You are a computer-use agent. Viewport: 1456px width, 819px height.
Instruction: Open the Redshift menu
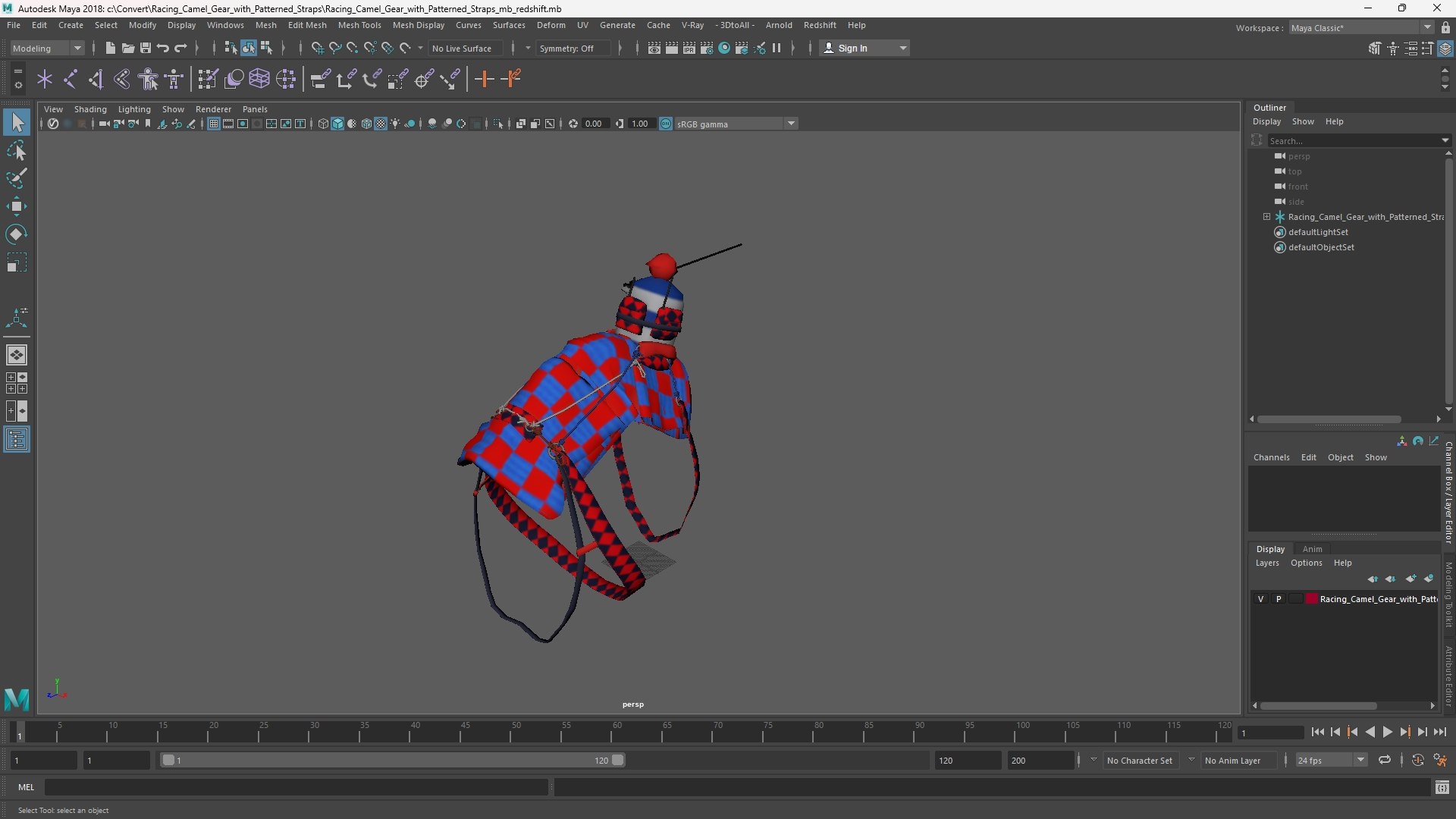pos(820,25)
